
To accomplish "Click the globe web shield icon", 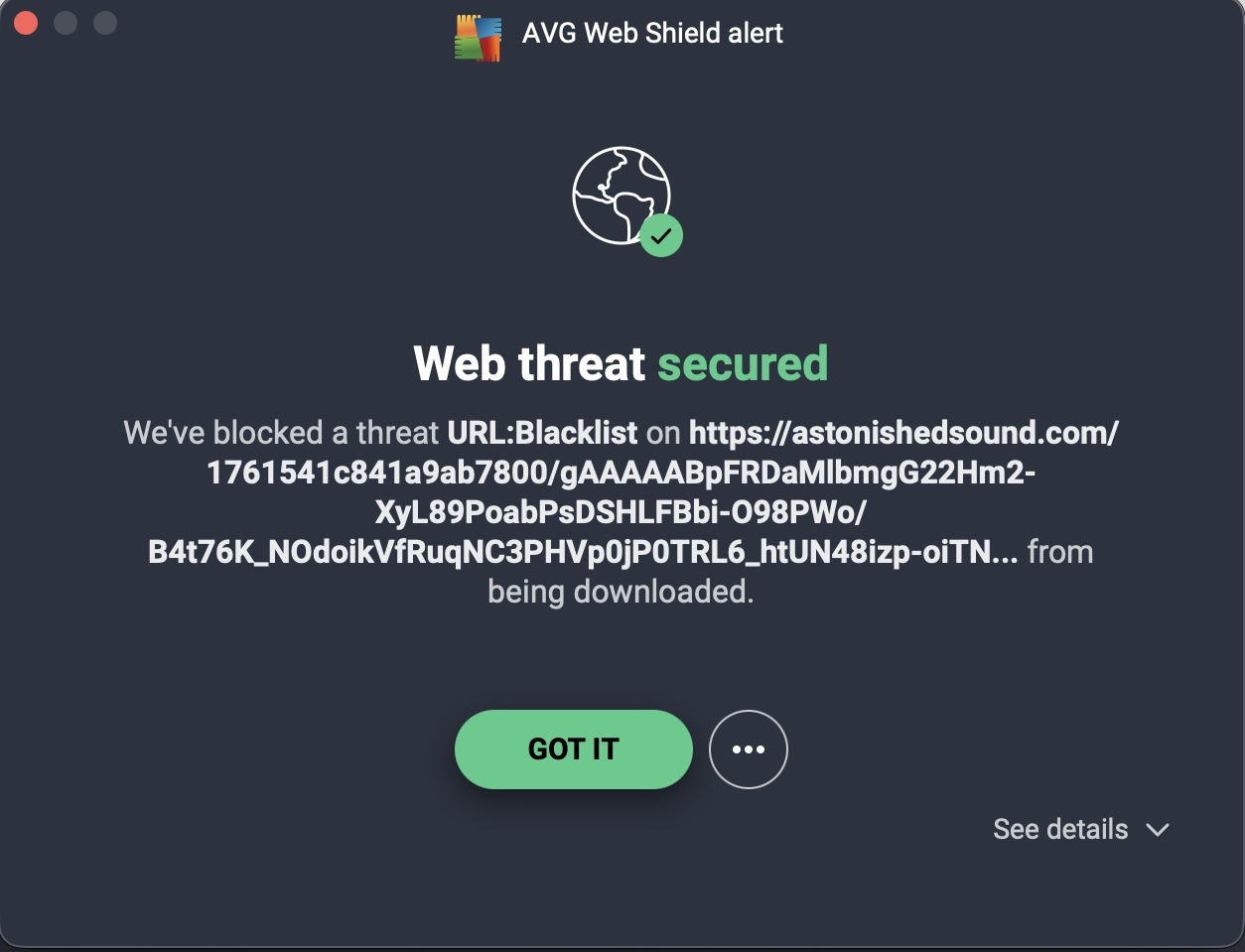I will tap(620, 195).
